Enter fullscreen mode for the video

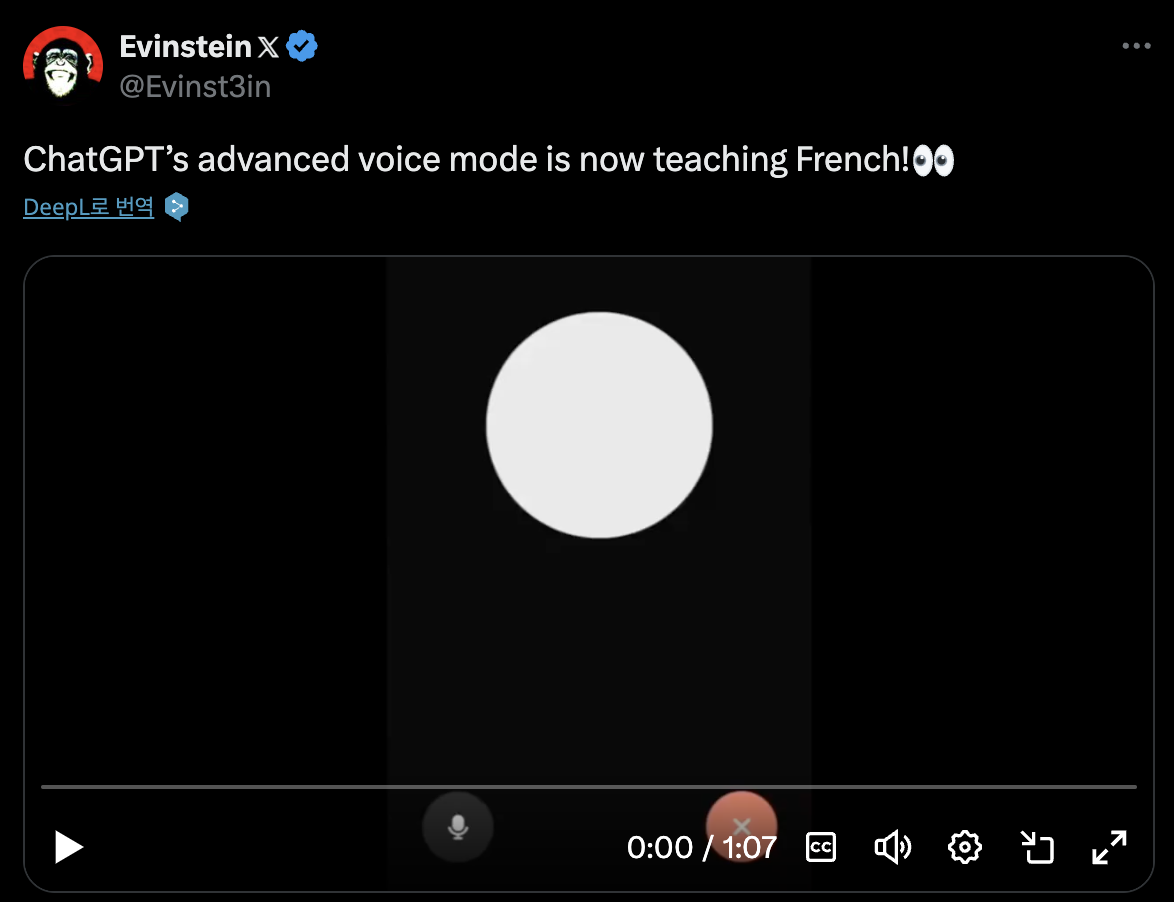1109,847
